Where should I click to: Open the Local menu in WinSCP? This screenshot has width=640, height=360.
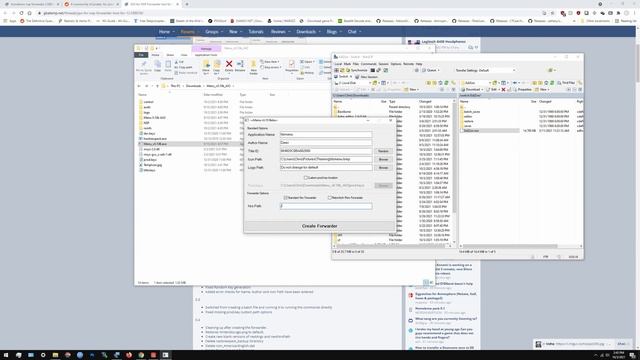pos(338,64)
